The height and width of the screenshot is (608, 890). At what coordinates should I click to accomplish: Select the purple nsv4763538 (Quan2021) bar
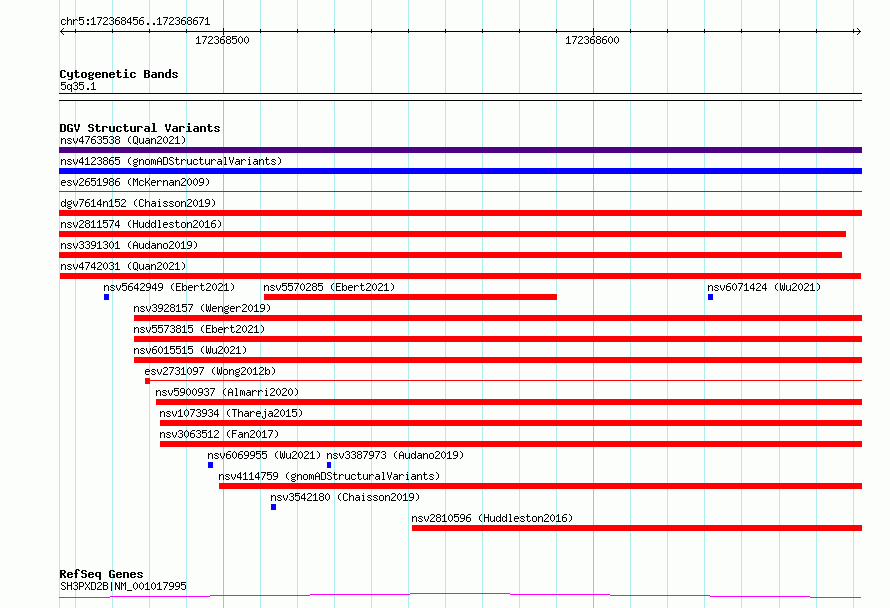click(460, 150)
